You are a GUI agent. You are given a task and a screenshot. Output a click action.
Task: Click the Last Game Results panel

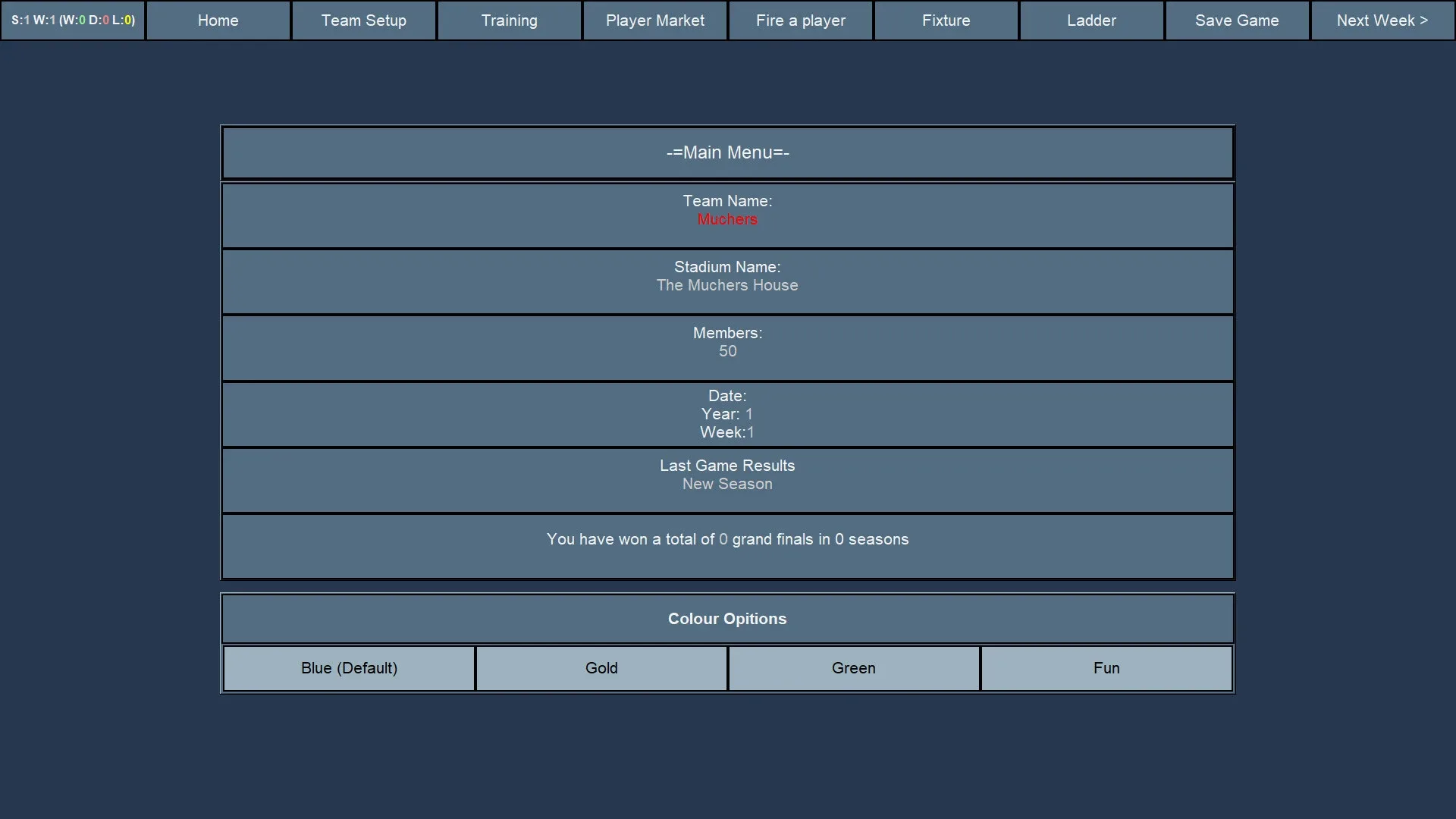click(x=727, y=475)
